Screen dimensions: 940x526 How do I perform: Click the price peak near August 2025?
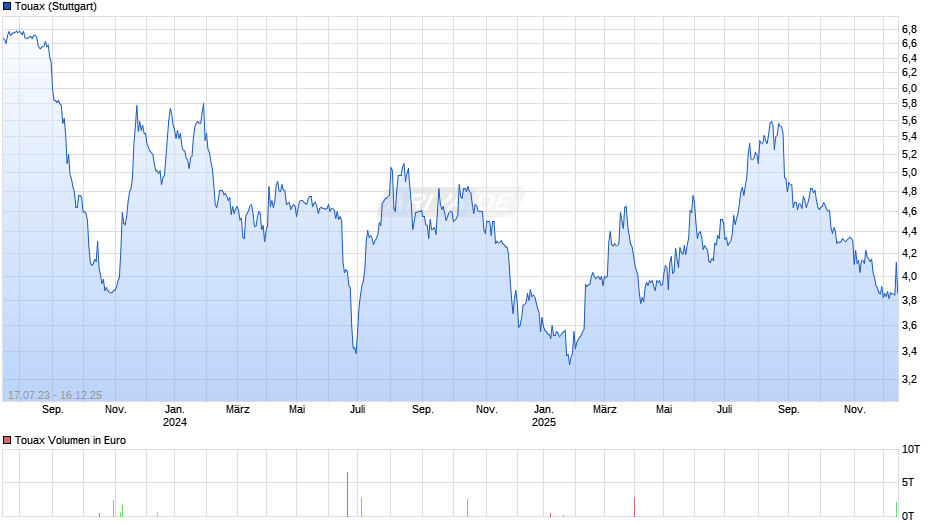tap(772, 122)
